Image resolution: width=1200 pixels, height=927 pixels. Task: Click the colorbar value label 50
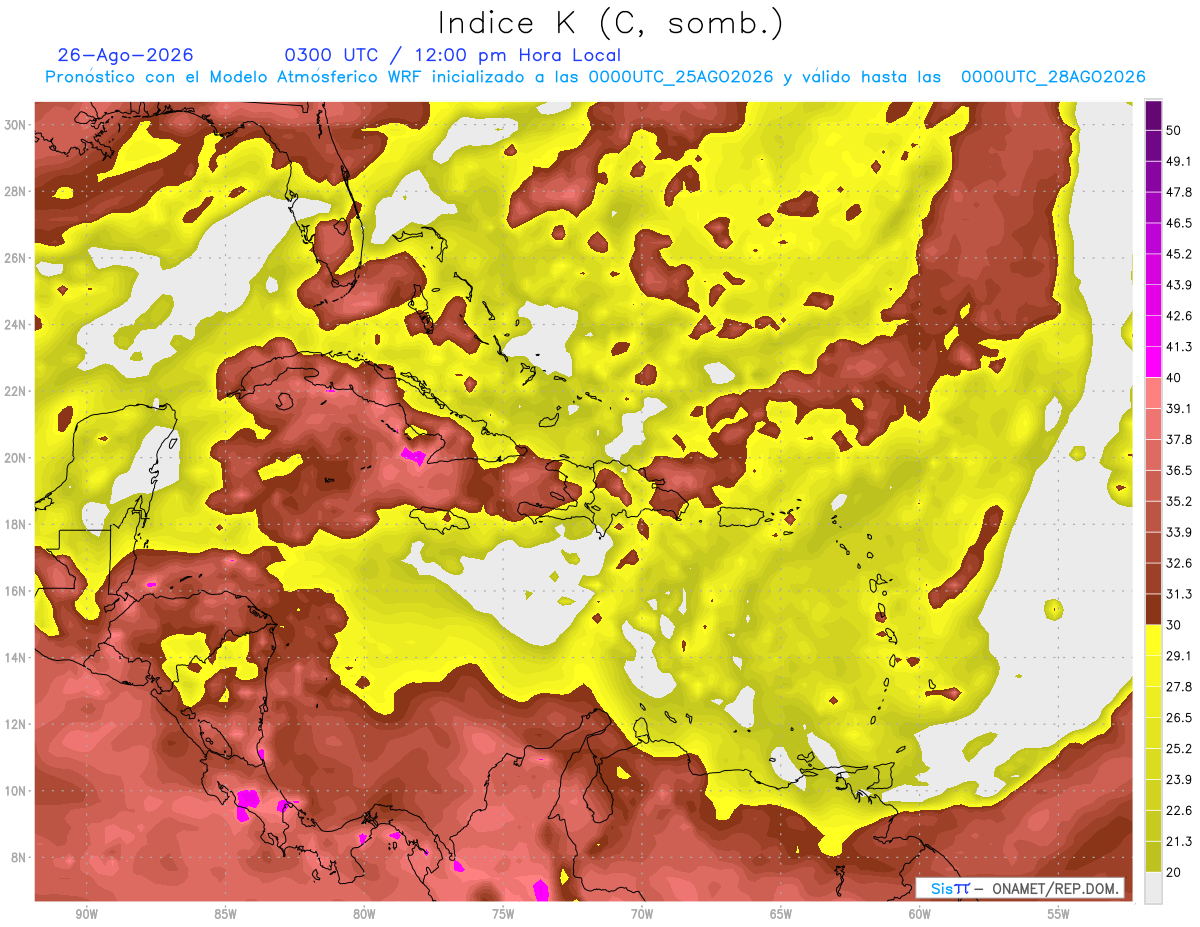1174,130
